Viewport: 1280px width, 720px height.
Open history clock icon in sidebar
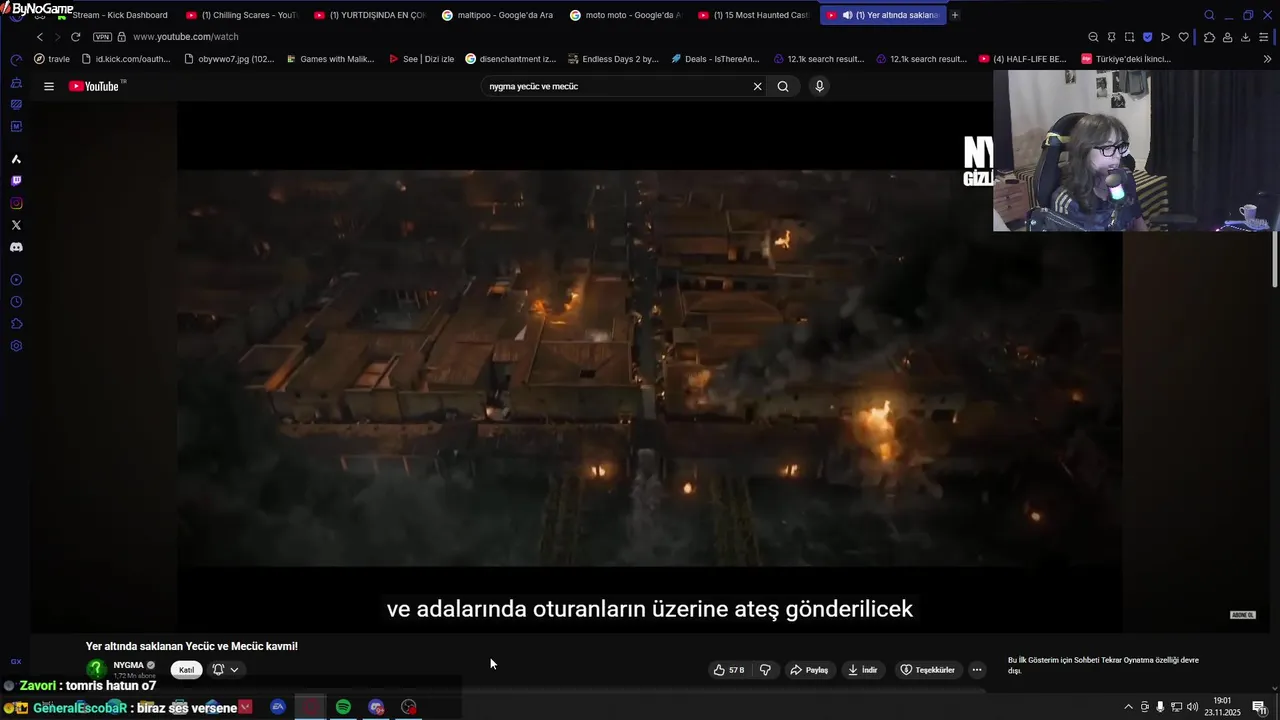pos(16,302)
